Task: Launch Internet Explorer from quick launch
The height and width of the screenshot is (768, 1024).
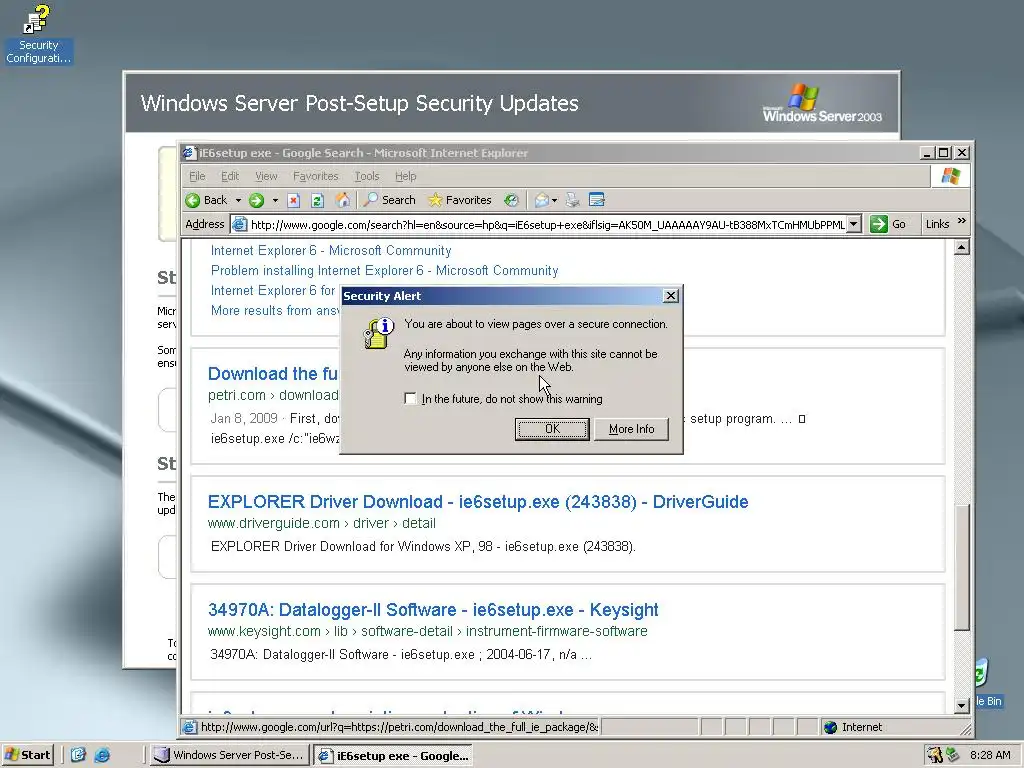Action: pyautogui.click(x=103, y=755)
